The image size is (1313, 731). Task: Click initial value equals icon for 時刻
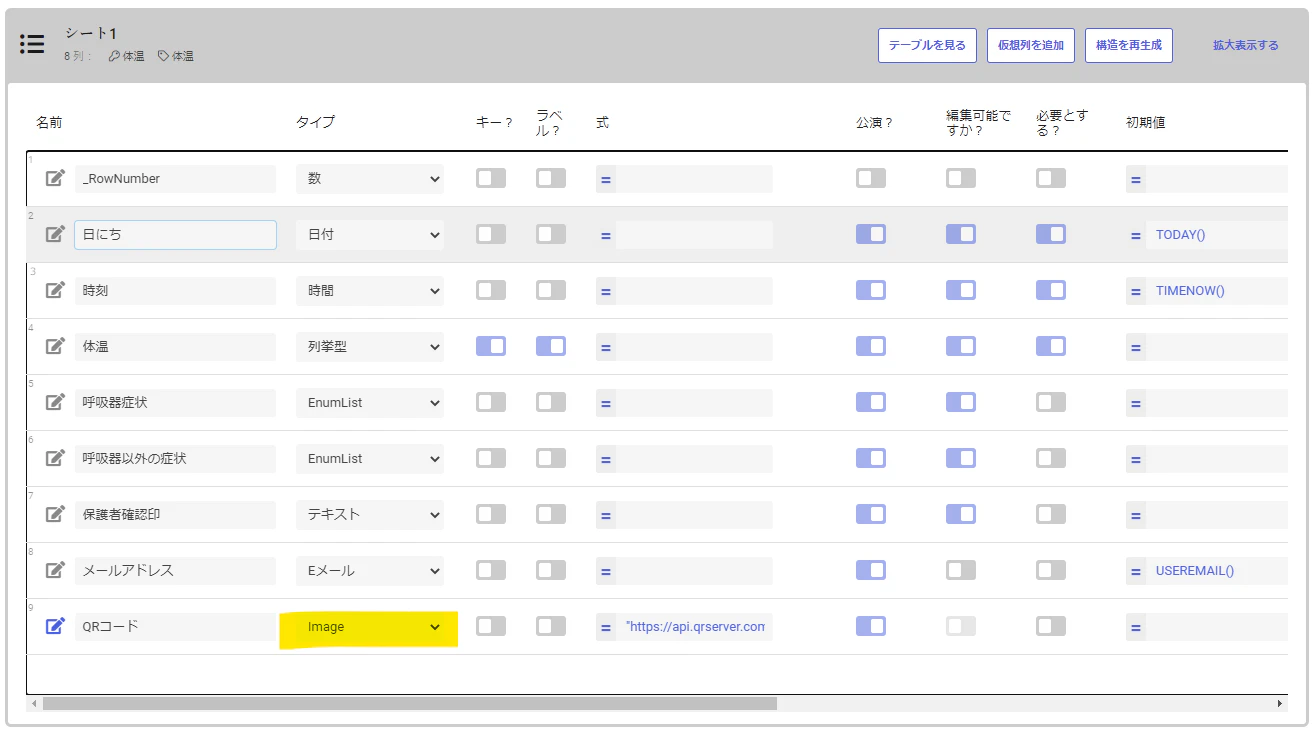[1135, 292]
